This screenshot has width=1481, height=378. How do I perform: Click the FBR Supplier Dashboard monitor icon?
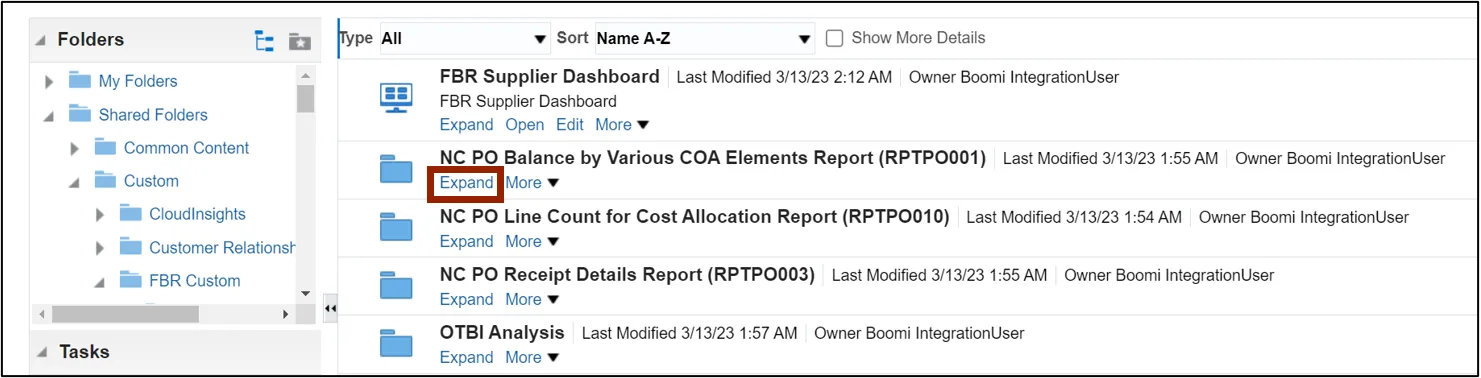tap(397, 99)
